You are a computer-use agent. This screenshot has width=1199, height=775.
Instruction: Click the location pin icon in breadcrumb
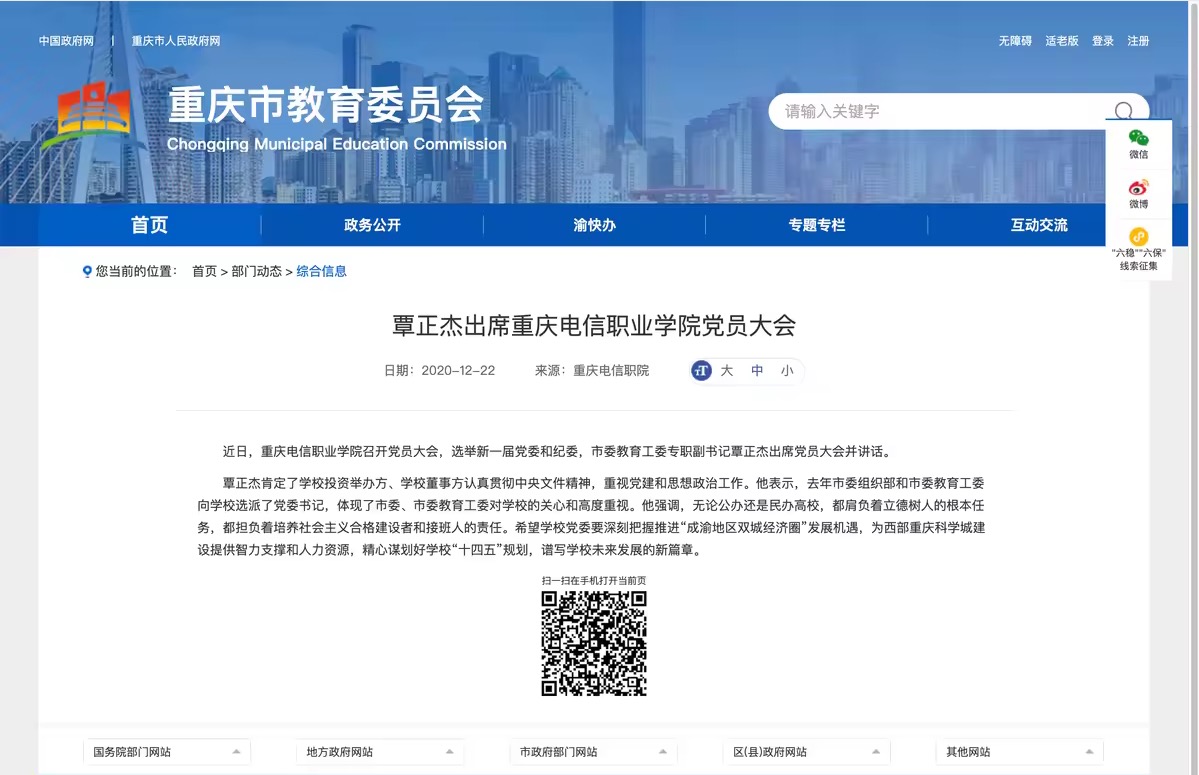(87, 271)
